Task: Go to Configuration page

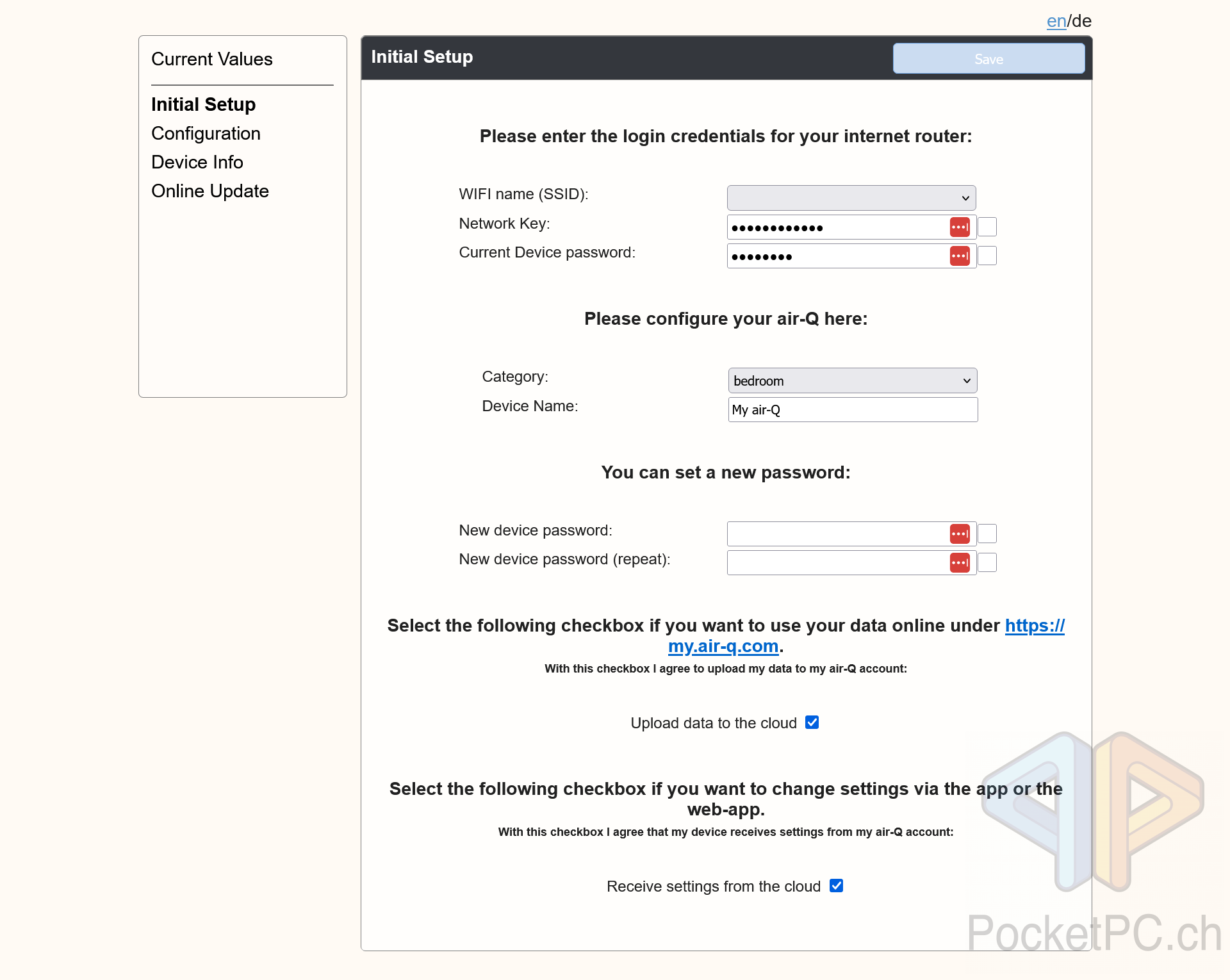Action: (206, 133)
